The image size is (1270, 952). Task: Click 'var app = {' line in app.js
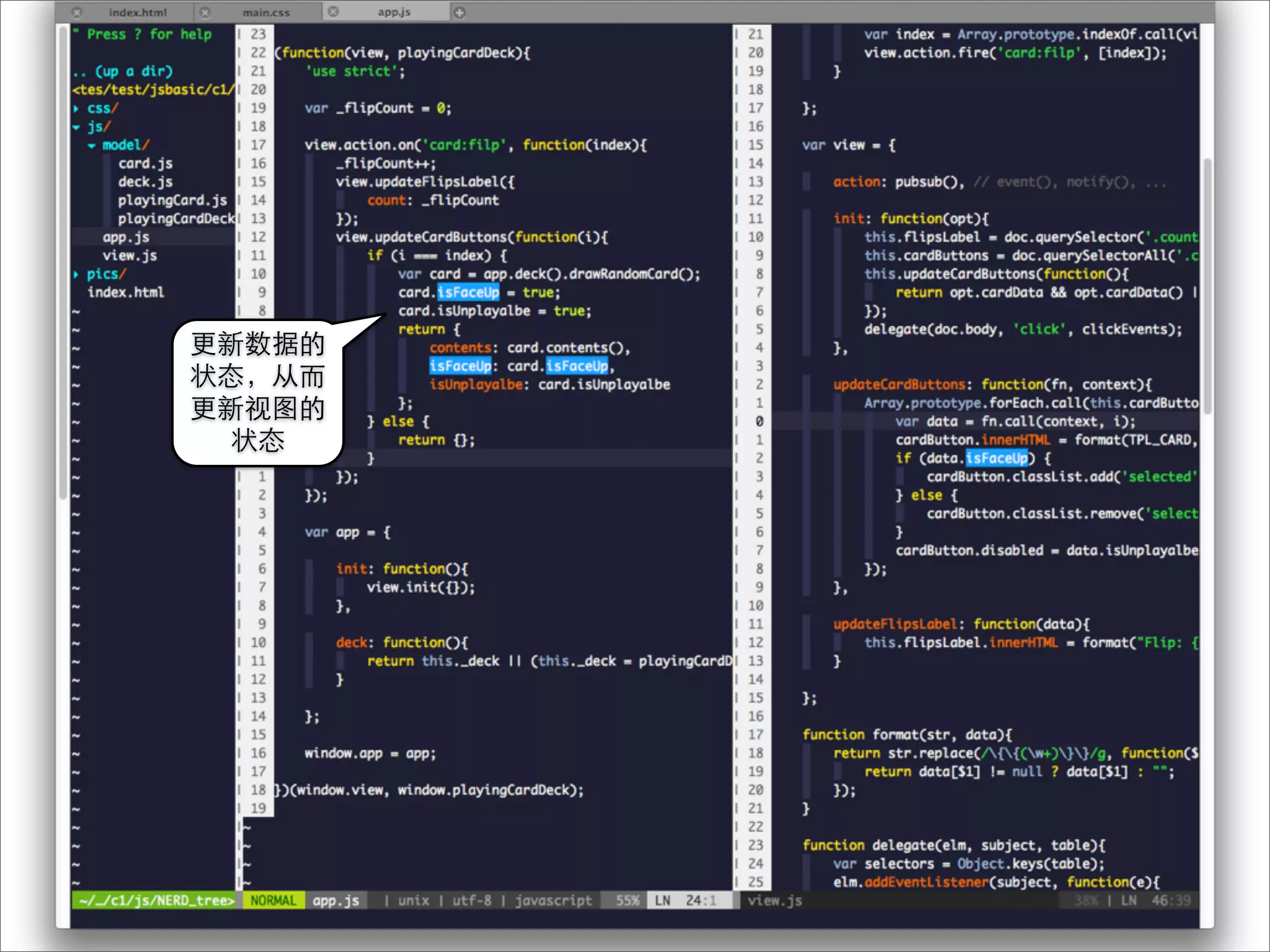click(x=347, y=532)
